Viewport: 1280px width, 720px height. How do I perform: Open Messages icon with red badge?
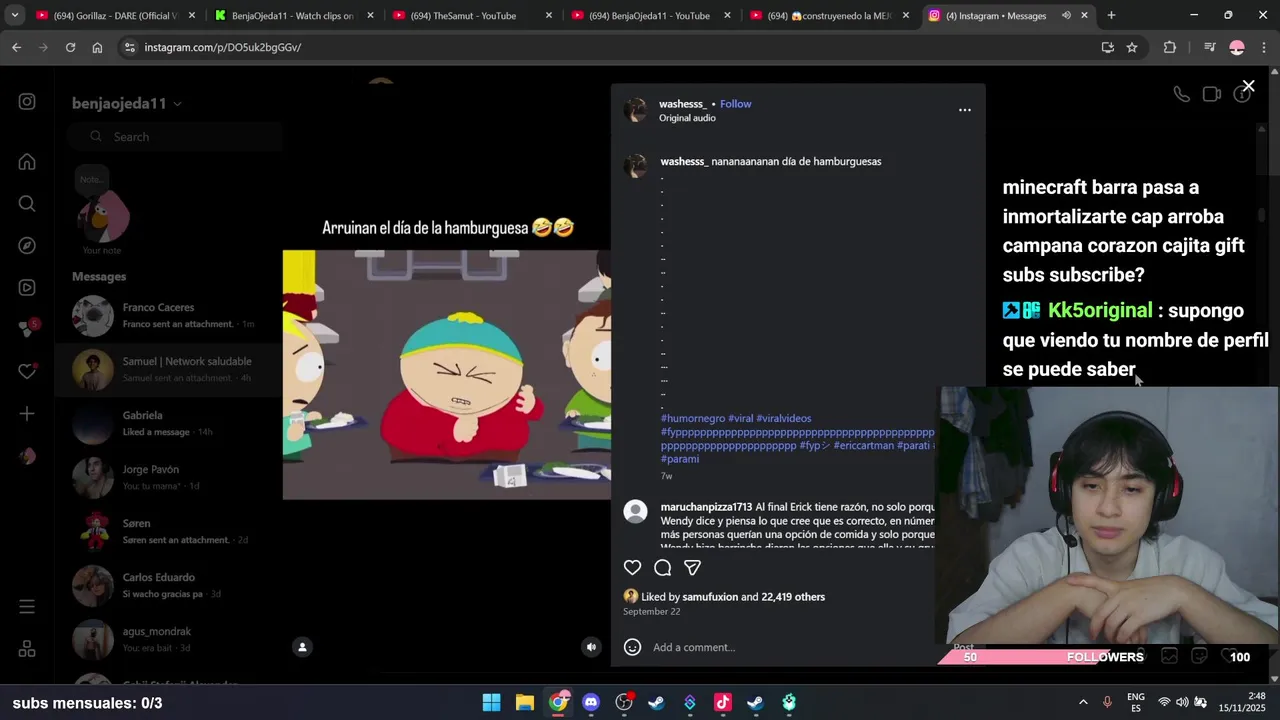click(x=28, y=329)
